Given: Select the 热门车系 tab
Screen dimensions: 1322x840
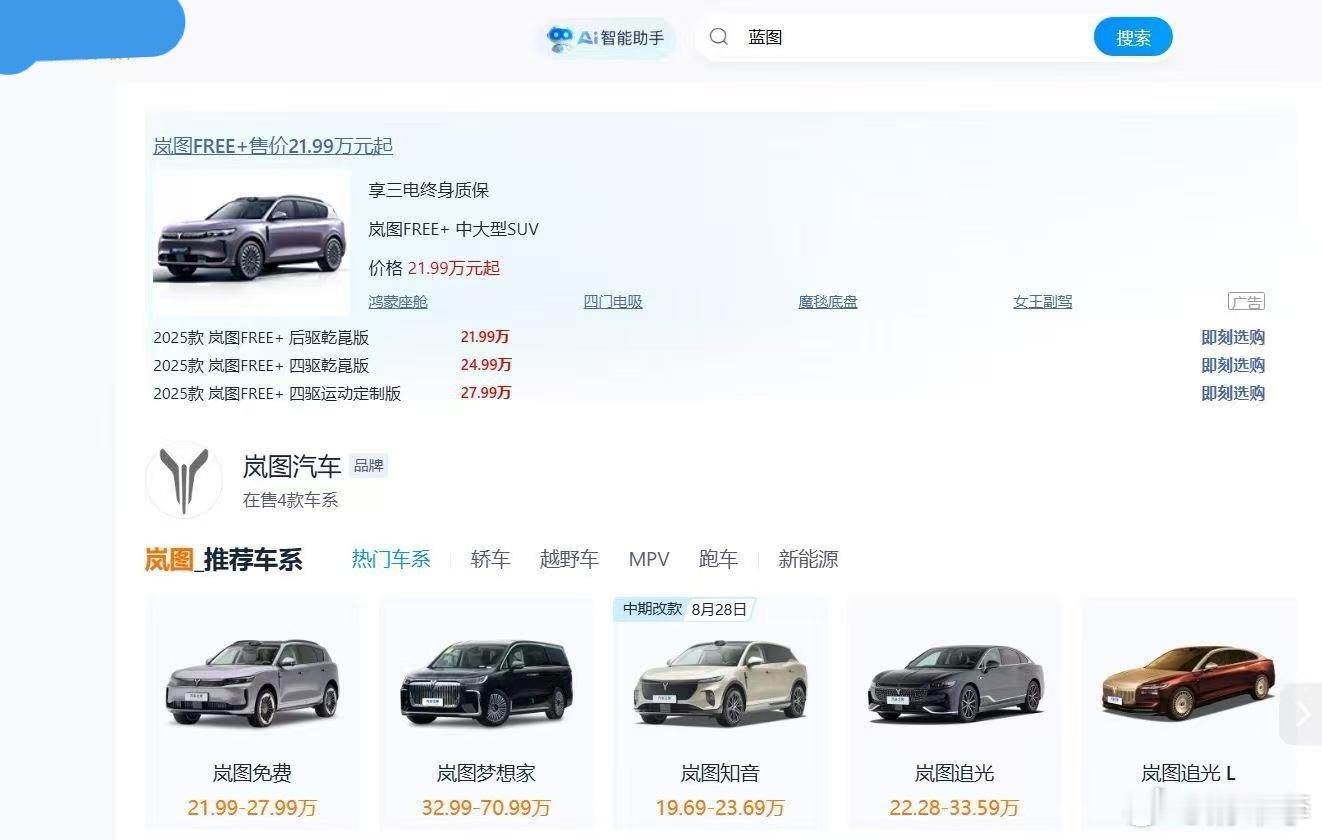Looking at the screenshot, I should pos(391,559).
